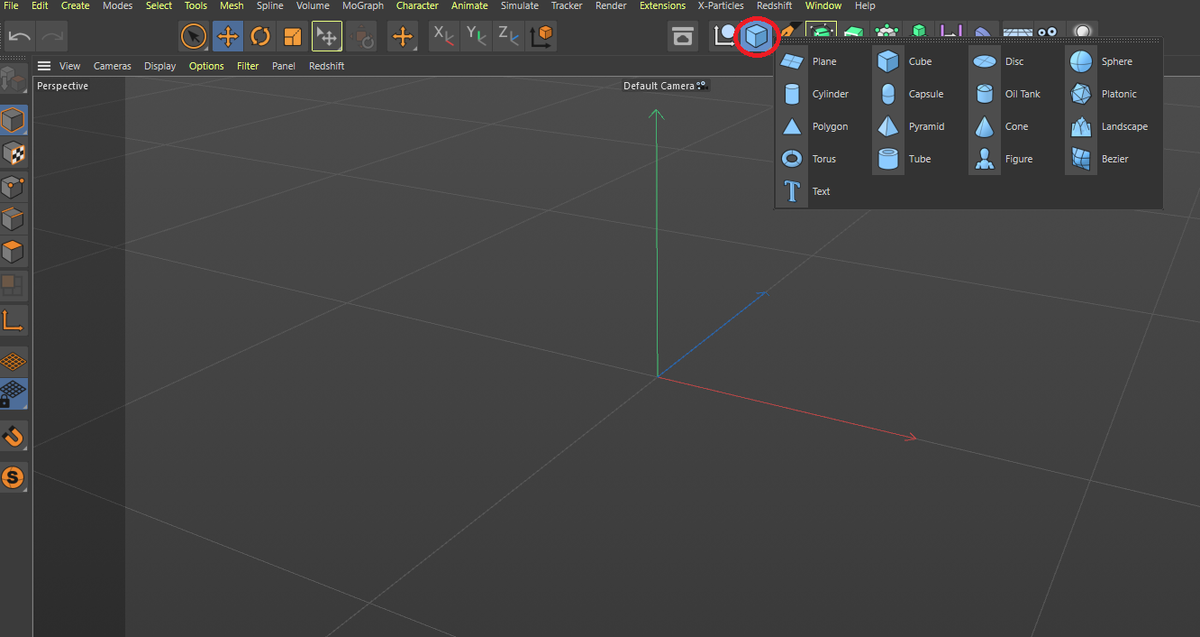Select the Live Selection tool

pos(194,37)
